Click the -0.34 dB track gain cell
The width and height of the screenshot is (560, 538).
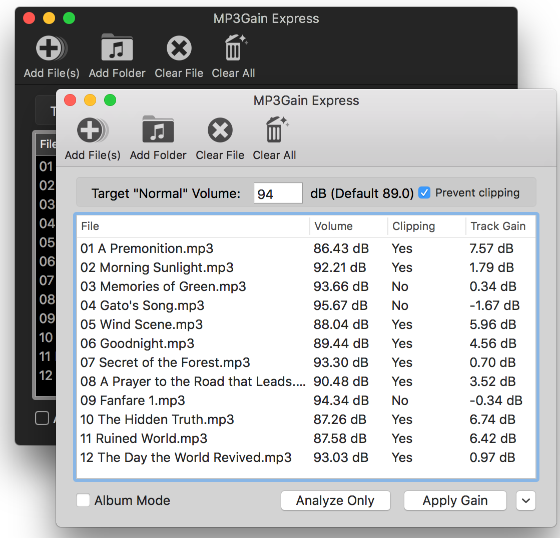[x=496, y=400]
